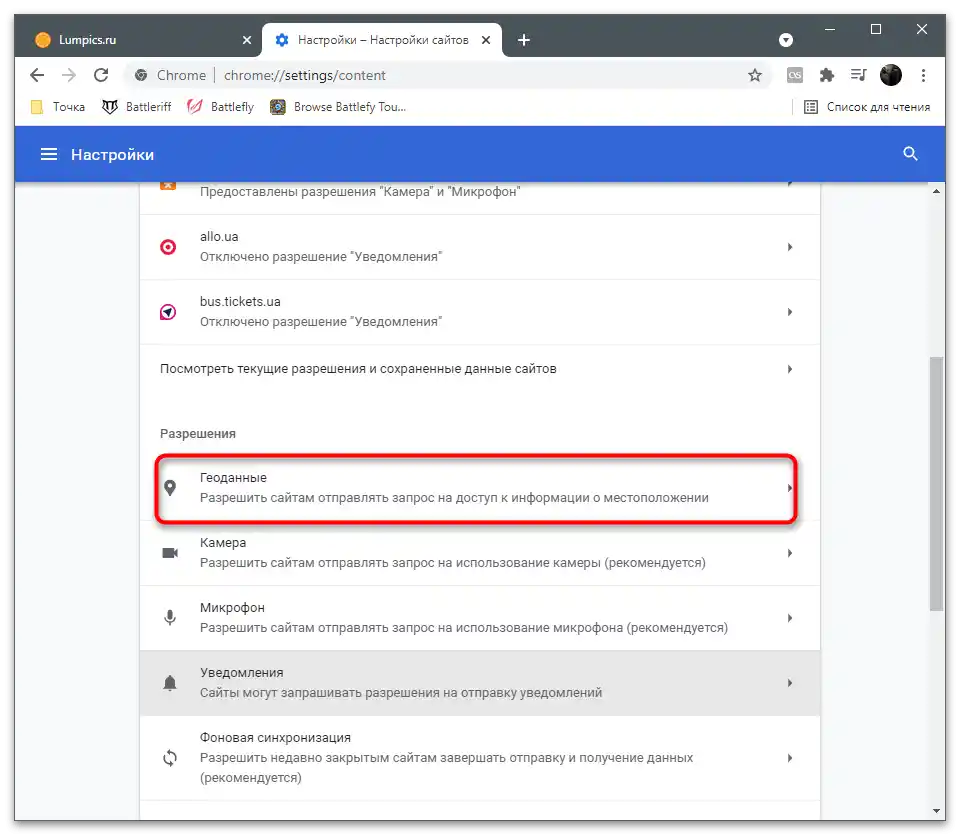Click the Настройки header title
The image size is (960, 835).
113,155
